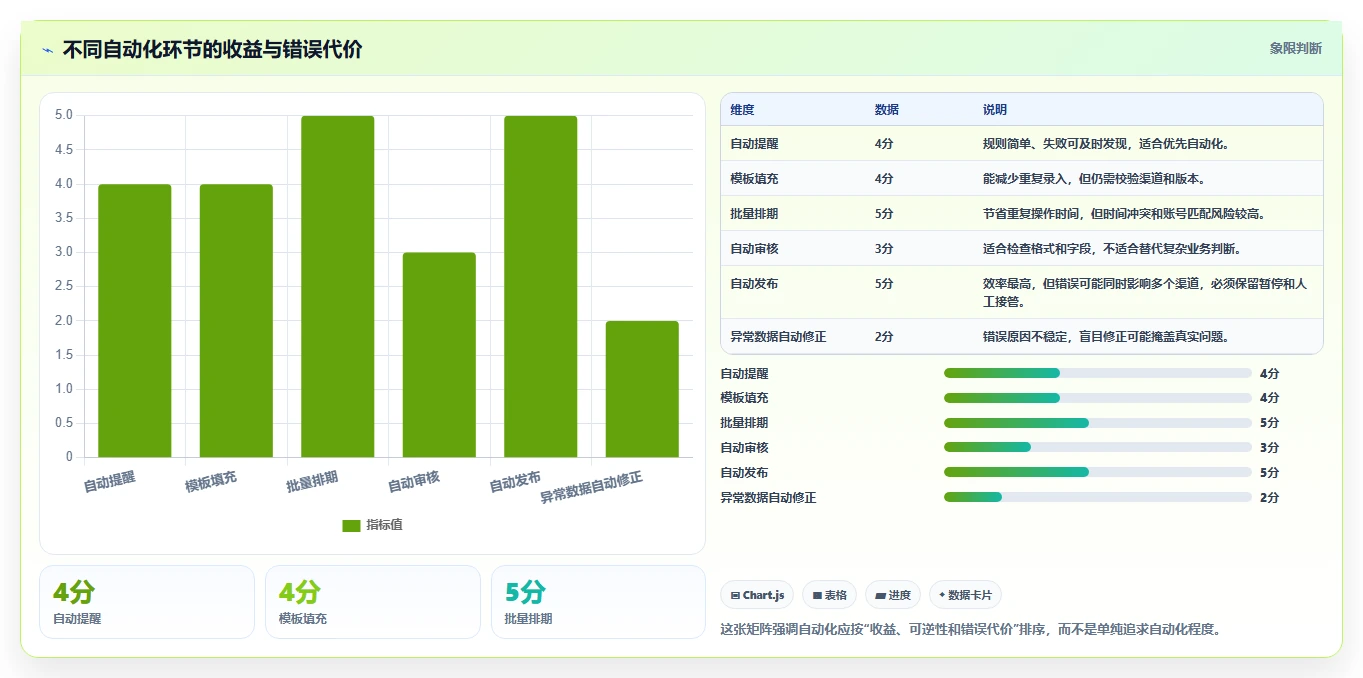Click the 批量排期 bar in chart
This screenshot has width=1363, height=678.
click(338, 286)
